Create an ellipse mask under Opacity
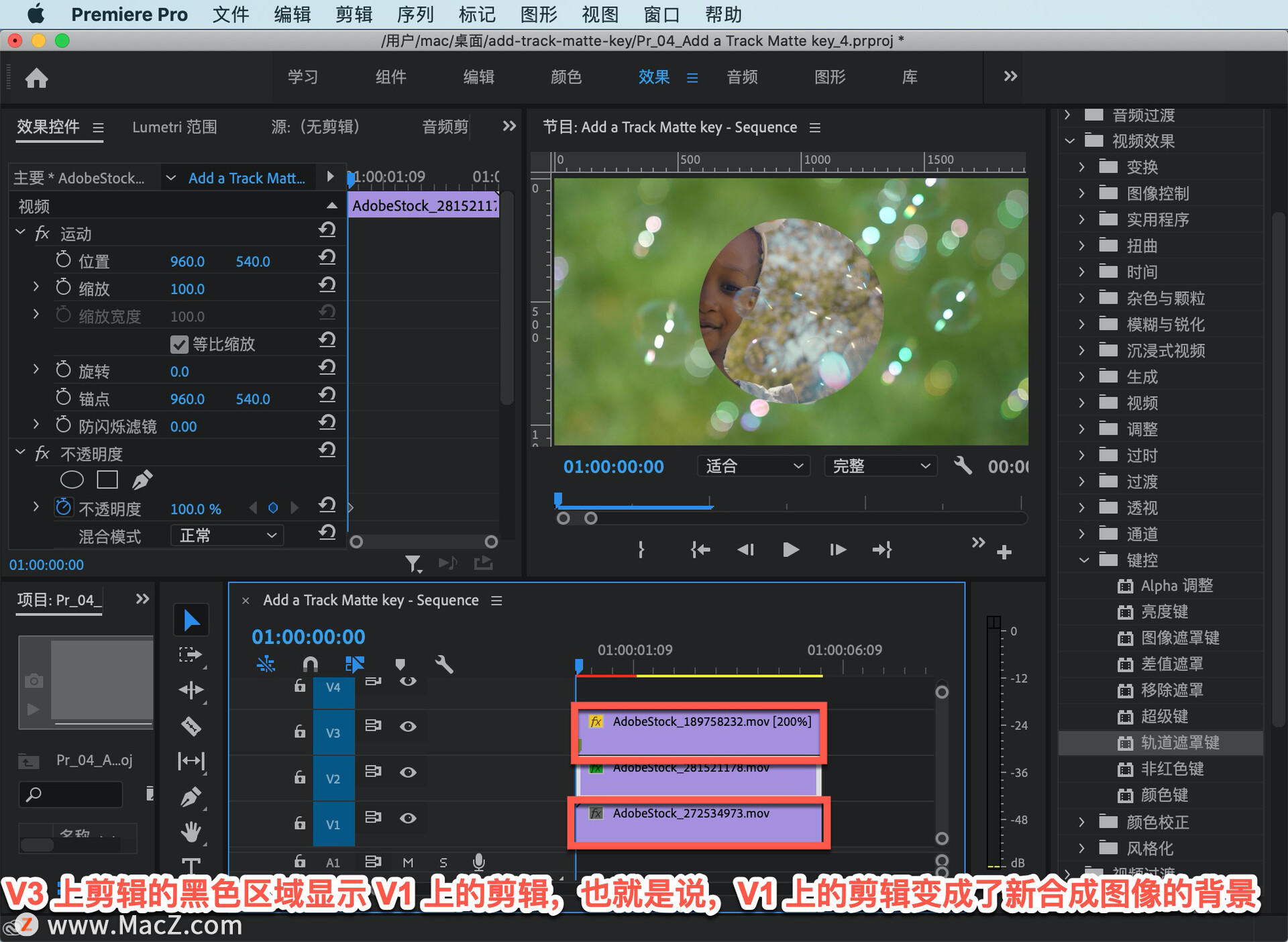The image size is (1288, 942). 72,480
